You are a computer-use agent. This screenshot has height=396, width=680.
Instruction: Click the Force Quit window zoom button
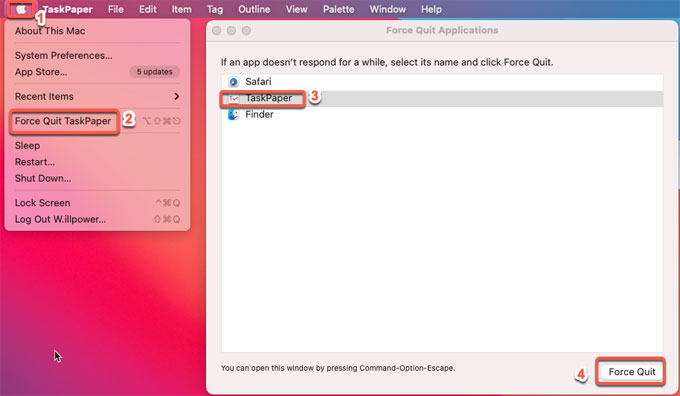[x=246, y=30]
